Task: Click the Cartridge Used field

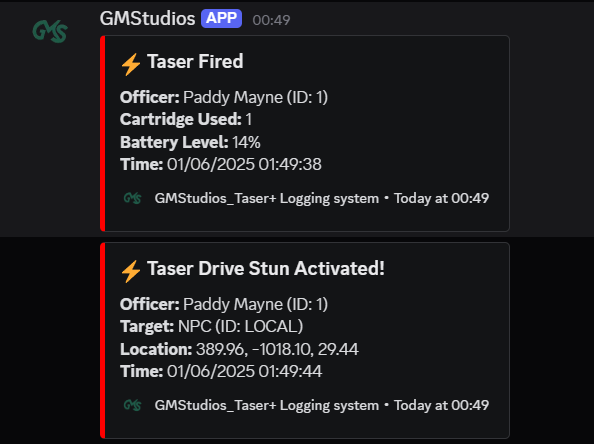Action: [186, 119]
